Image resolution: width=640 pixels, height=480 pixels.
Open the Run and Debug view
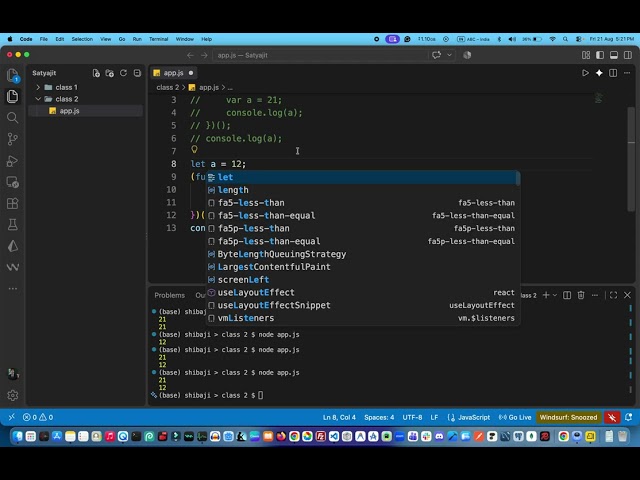[x=13, y=161]
